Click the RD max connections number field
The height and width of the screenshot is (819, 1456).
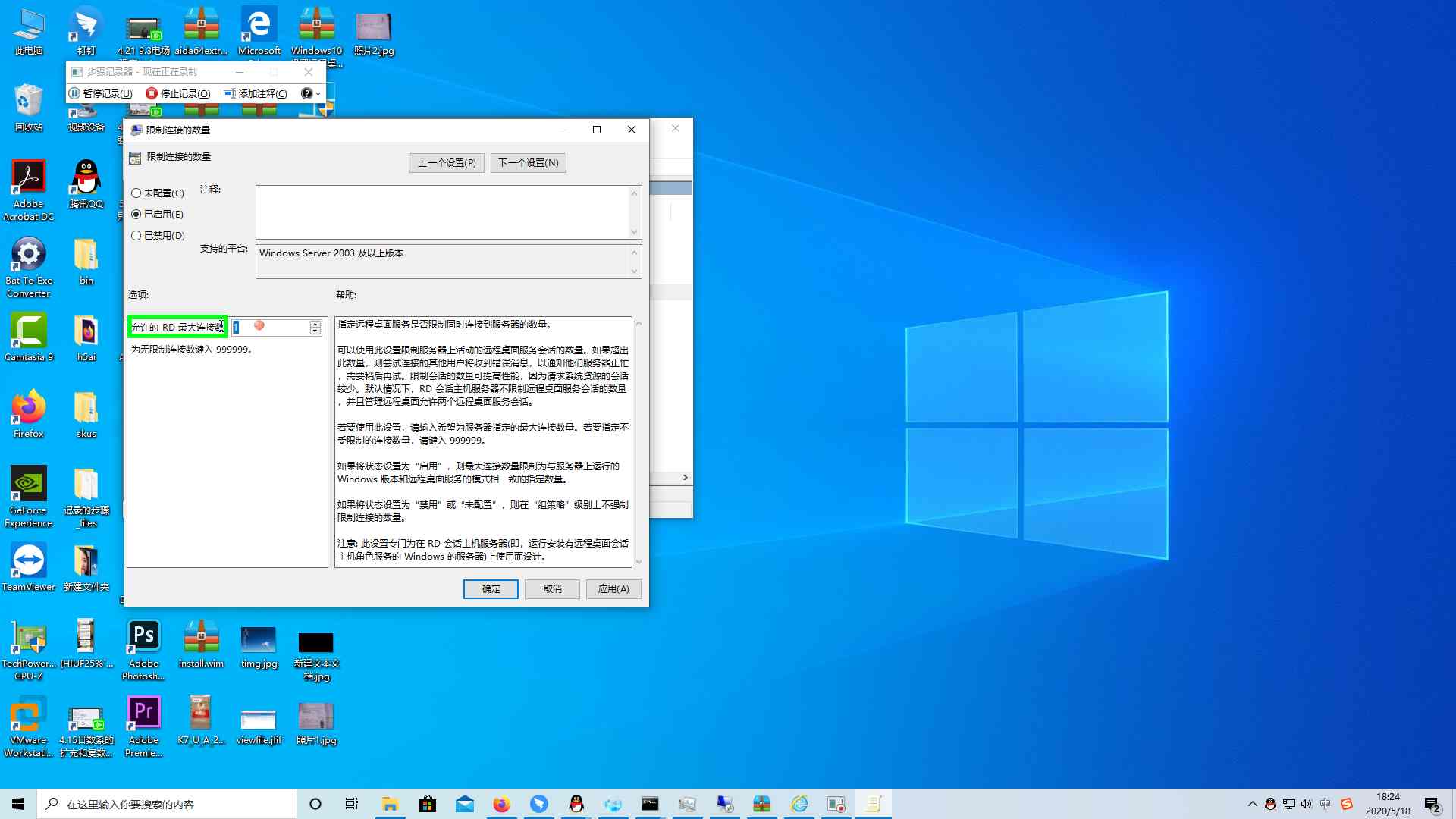click(x=270, y=327)
